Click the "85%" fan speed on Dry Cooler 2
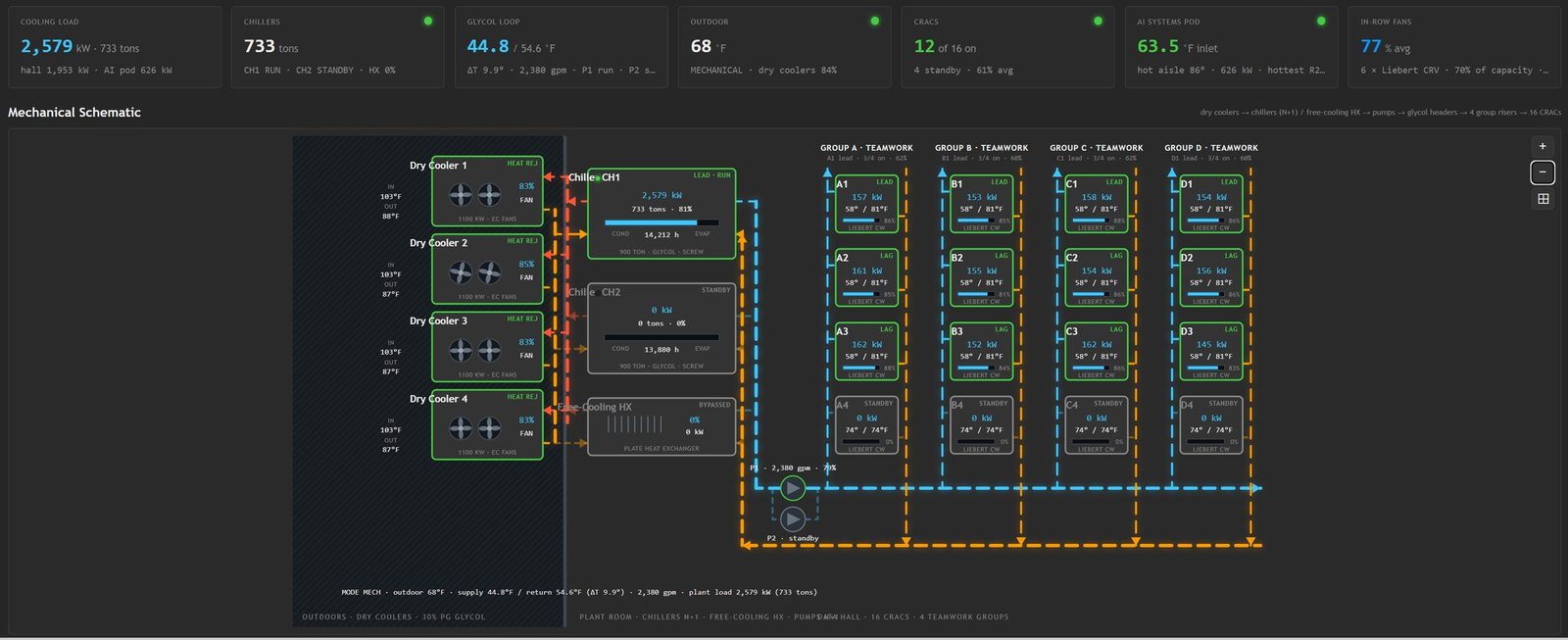The height and width of the screenshot is (640, 1568). click(526, 264)
